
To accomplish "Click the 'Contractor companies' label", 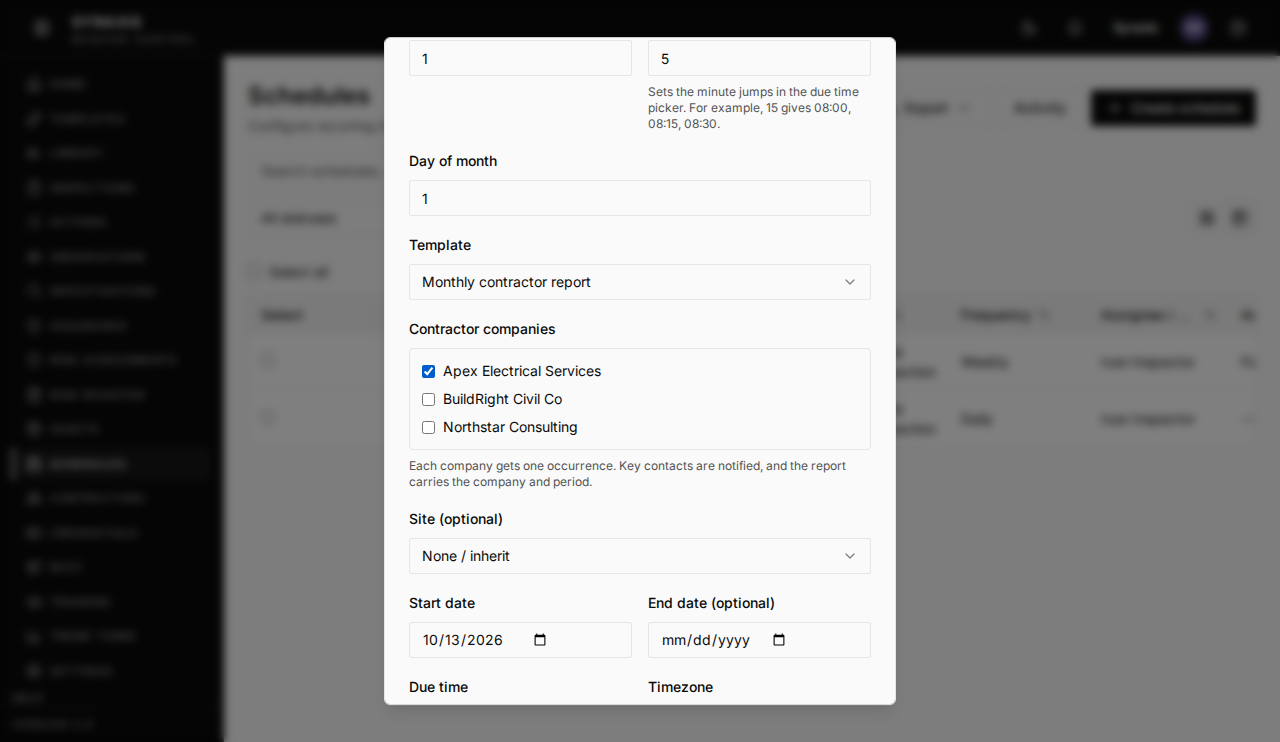I will (482, 329).
